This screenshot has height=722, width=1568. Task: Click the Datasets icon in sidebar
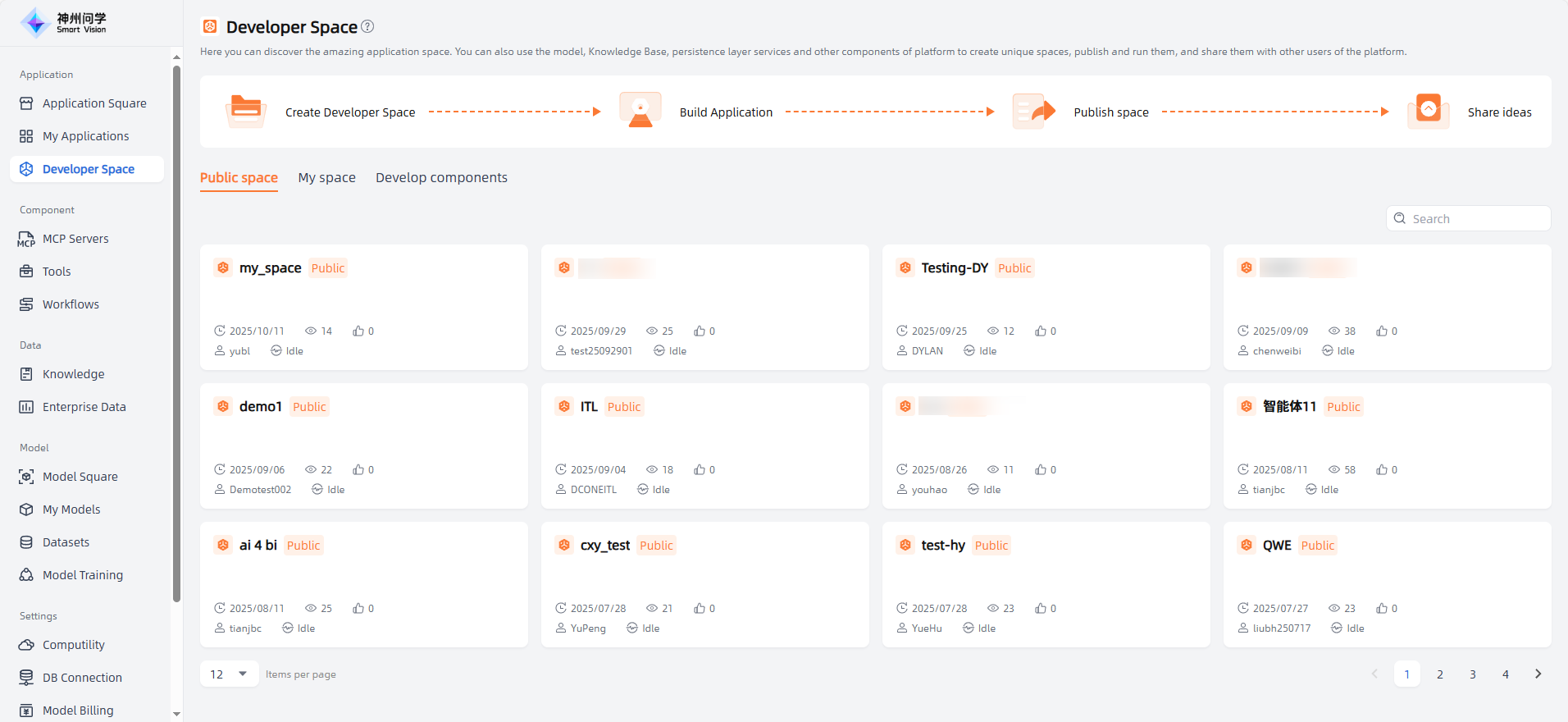click(26, 542)
